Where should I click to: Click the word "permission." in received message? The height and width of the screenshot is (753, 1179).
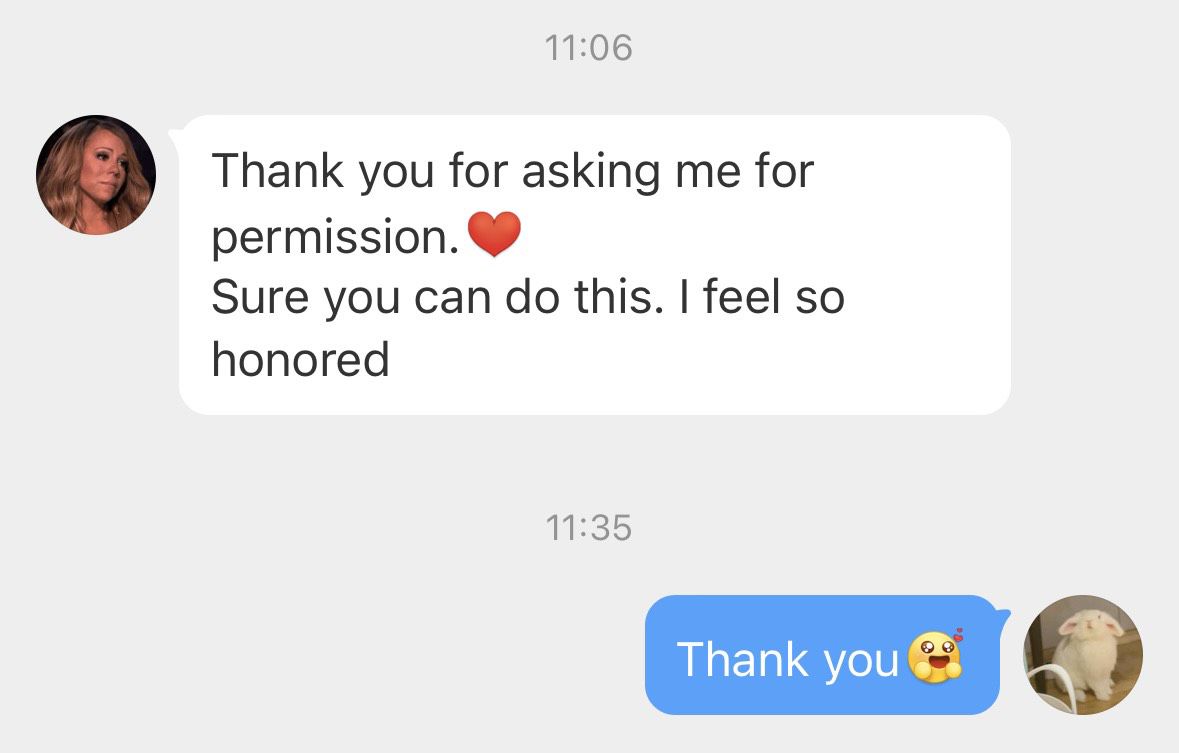335,237
